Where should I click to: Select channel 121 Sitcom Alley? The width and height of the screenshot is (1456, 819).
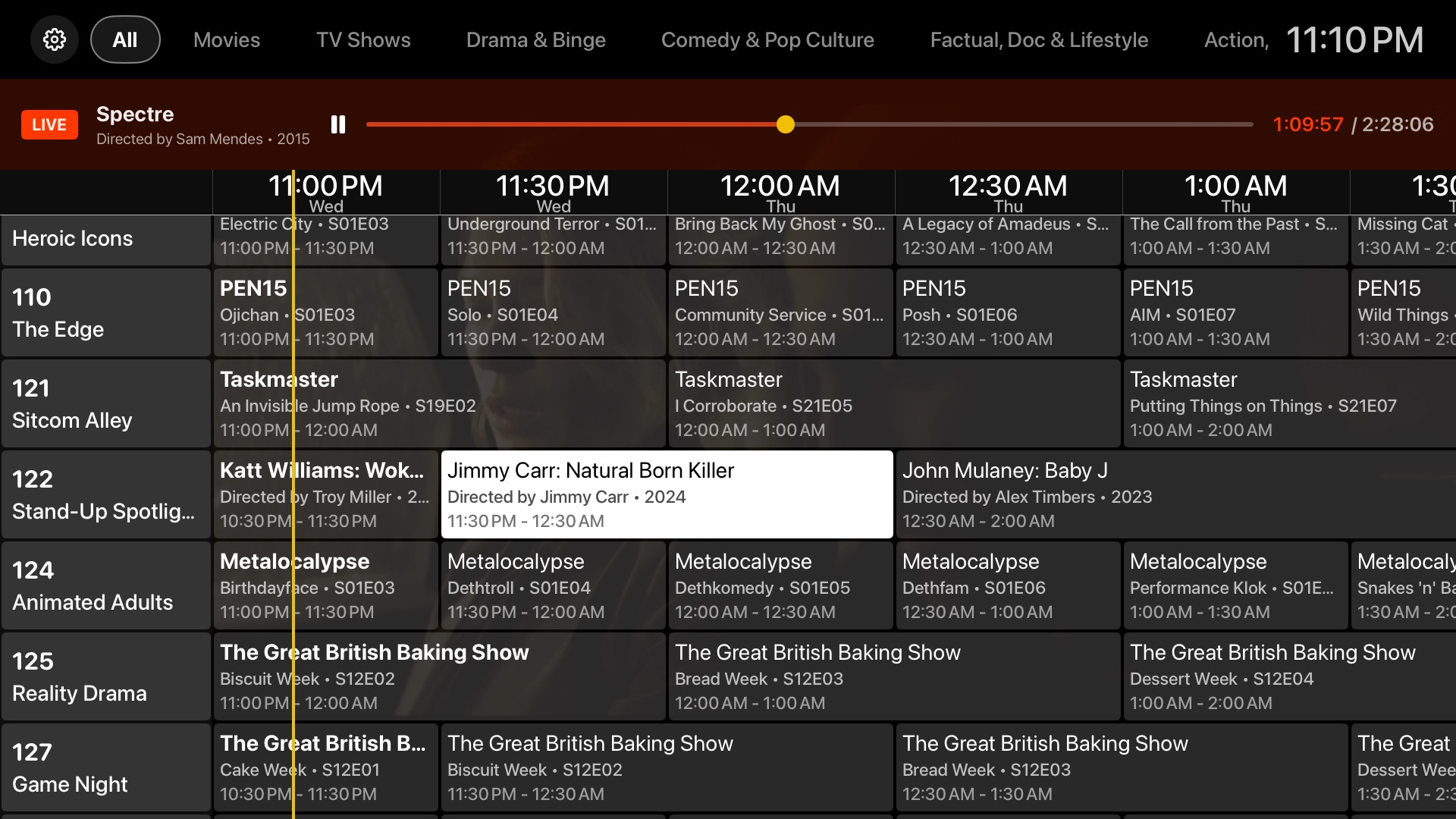click(x=106, y=403)
